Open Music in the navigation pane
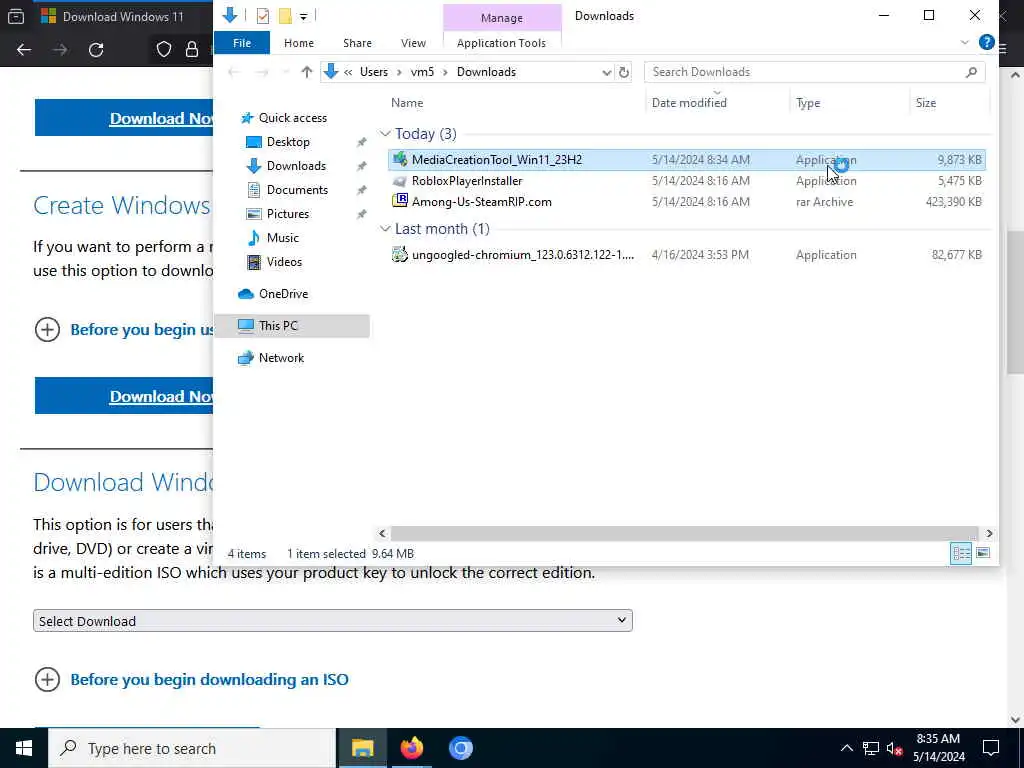 coord(282,238)
